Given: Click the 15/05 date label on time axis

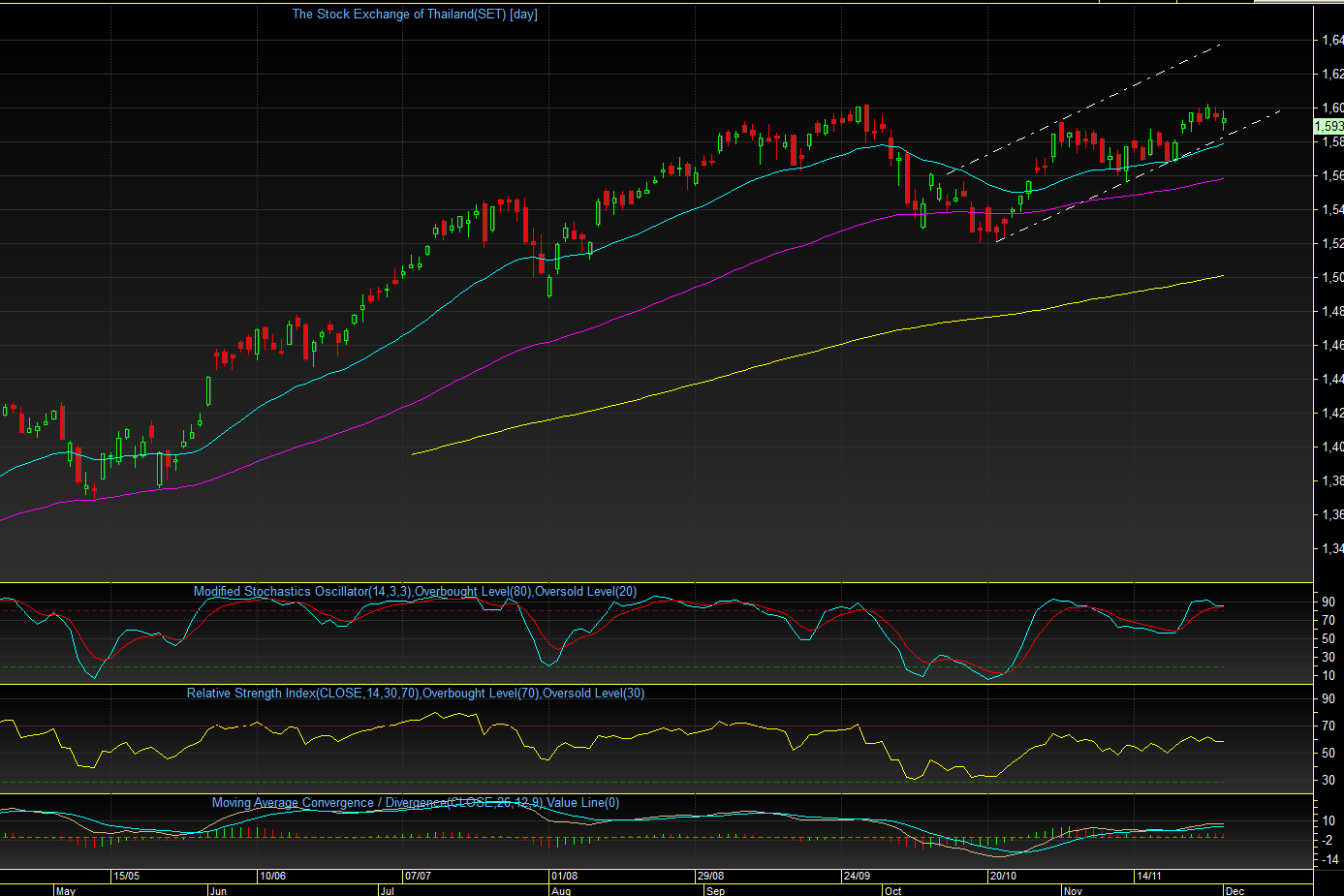Looking at the screenshot, I should [126, 876].
